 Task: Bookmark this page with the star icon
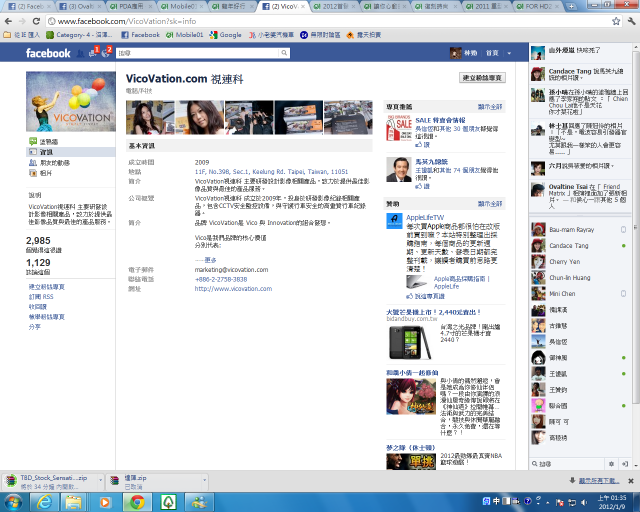616,21
